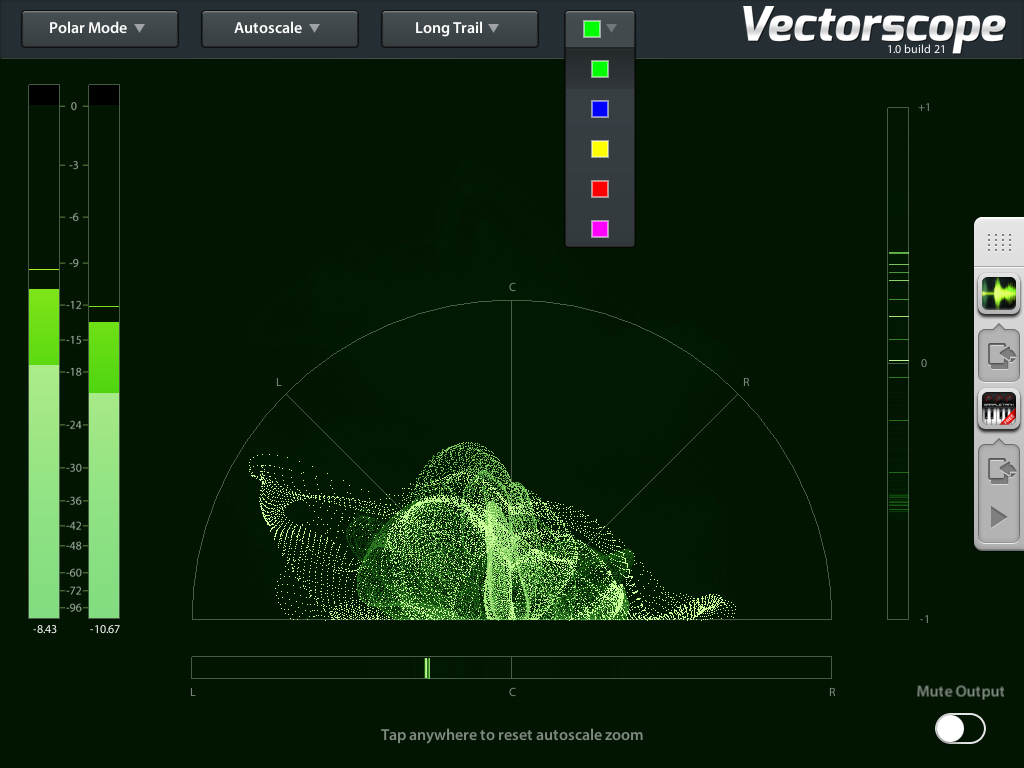Select the green color swatch option
The image size is (1024, 768).
[x=600, y=69]
